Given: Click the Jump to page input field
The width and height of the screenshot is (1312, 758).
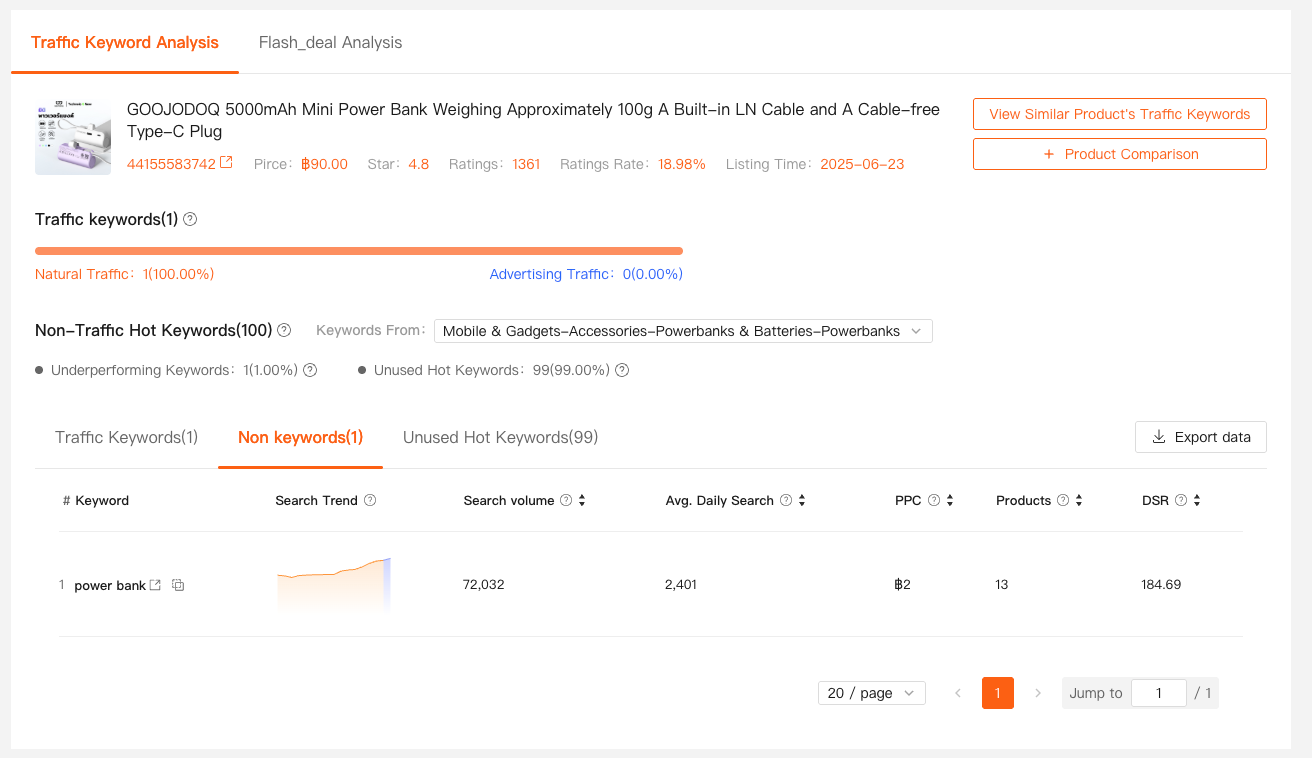Looking at the screenshot, I should [x=1158, y=693].
